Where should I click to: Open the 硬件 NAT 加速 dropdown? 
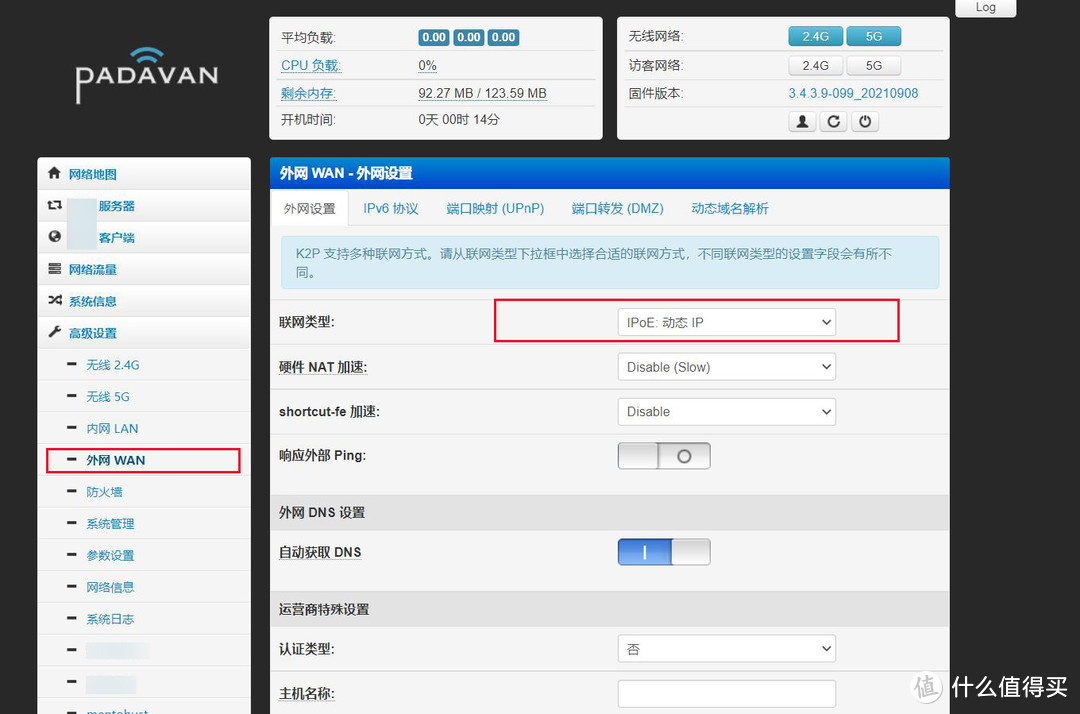pyautogui.click(x=727, y=367)
